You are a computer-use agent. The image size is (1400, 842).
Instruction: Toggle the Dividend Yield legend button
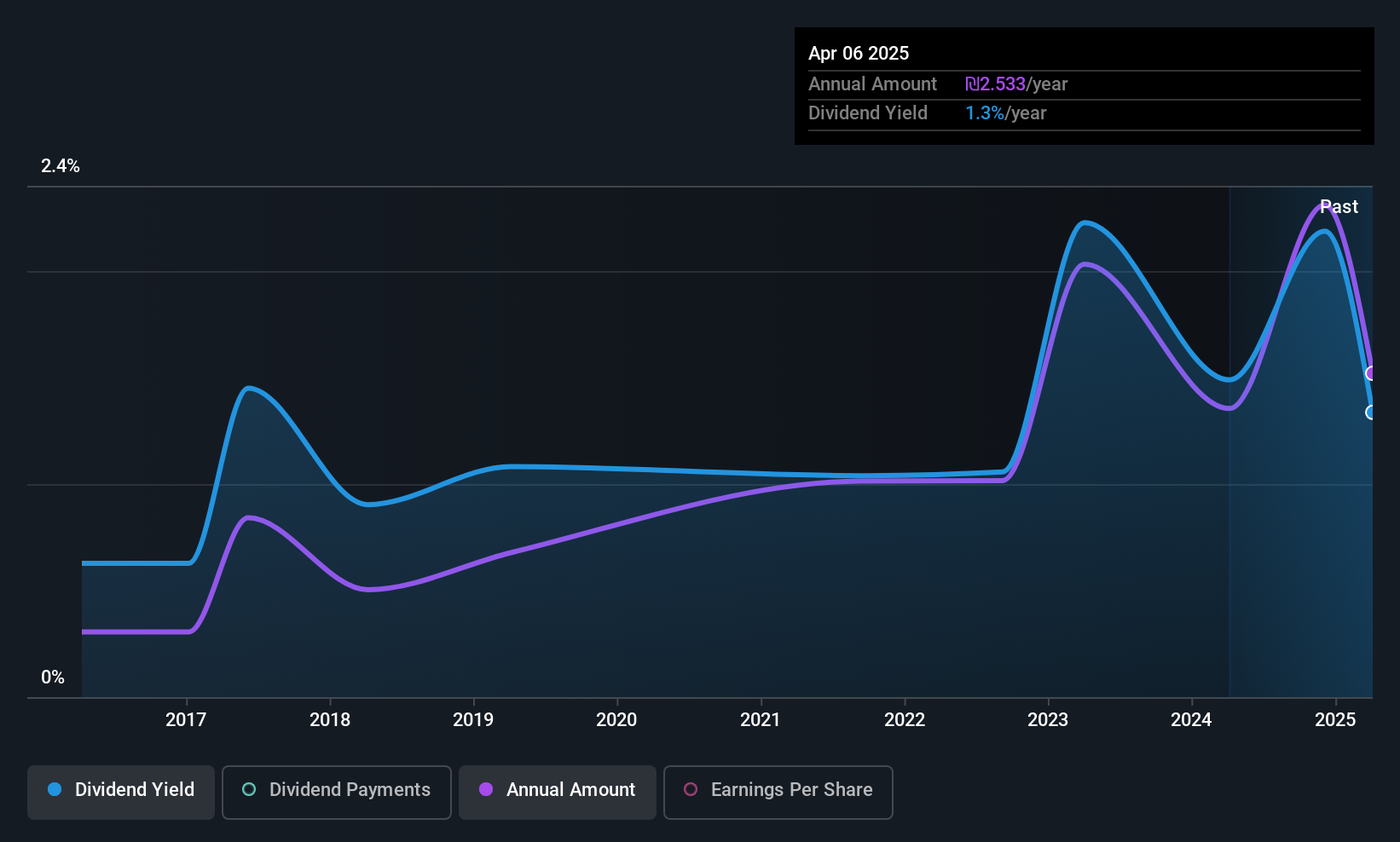pyautogui.click(x=121, y=792)
